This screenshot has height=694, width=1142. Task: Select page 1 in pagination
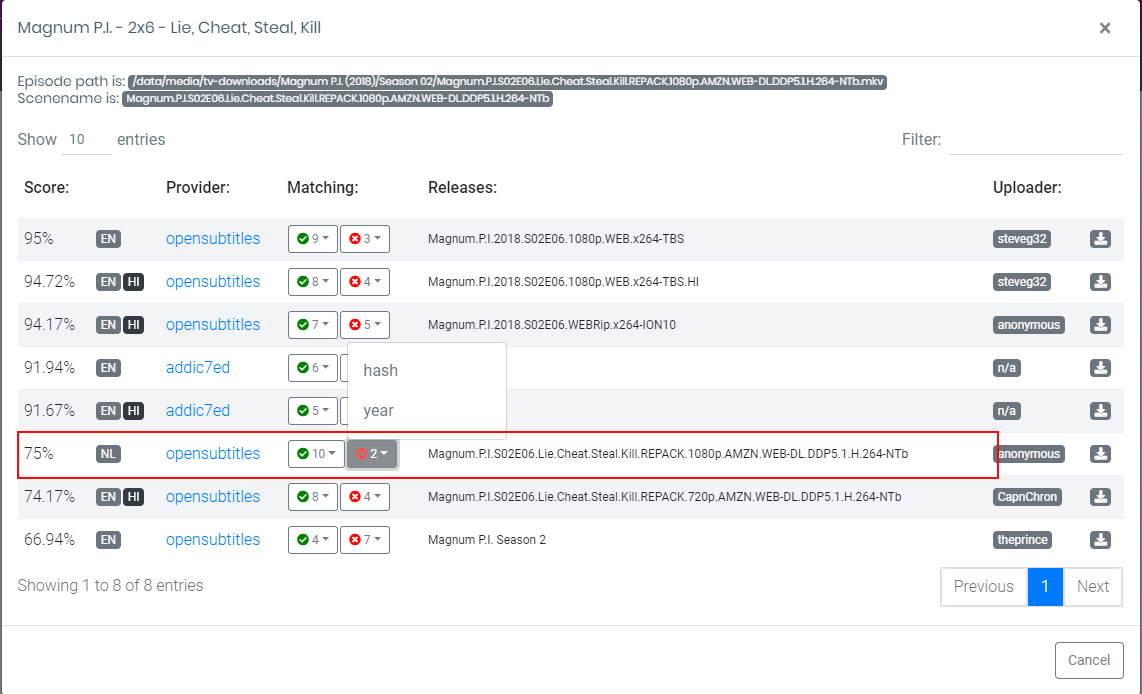(1045, 586)
